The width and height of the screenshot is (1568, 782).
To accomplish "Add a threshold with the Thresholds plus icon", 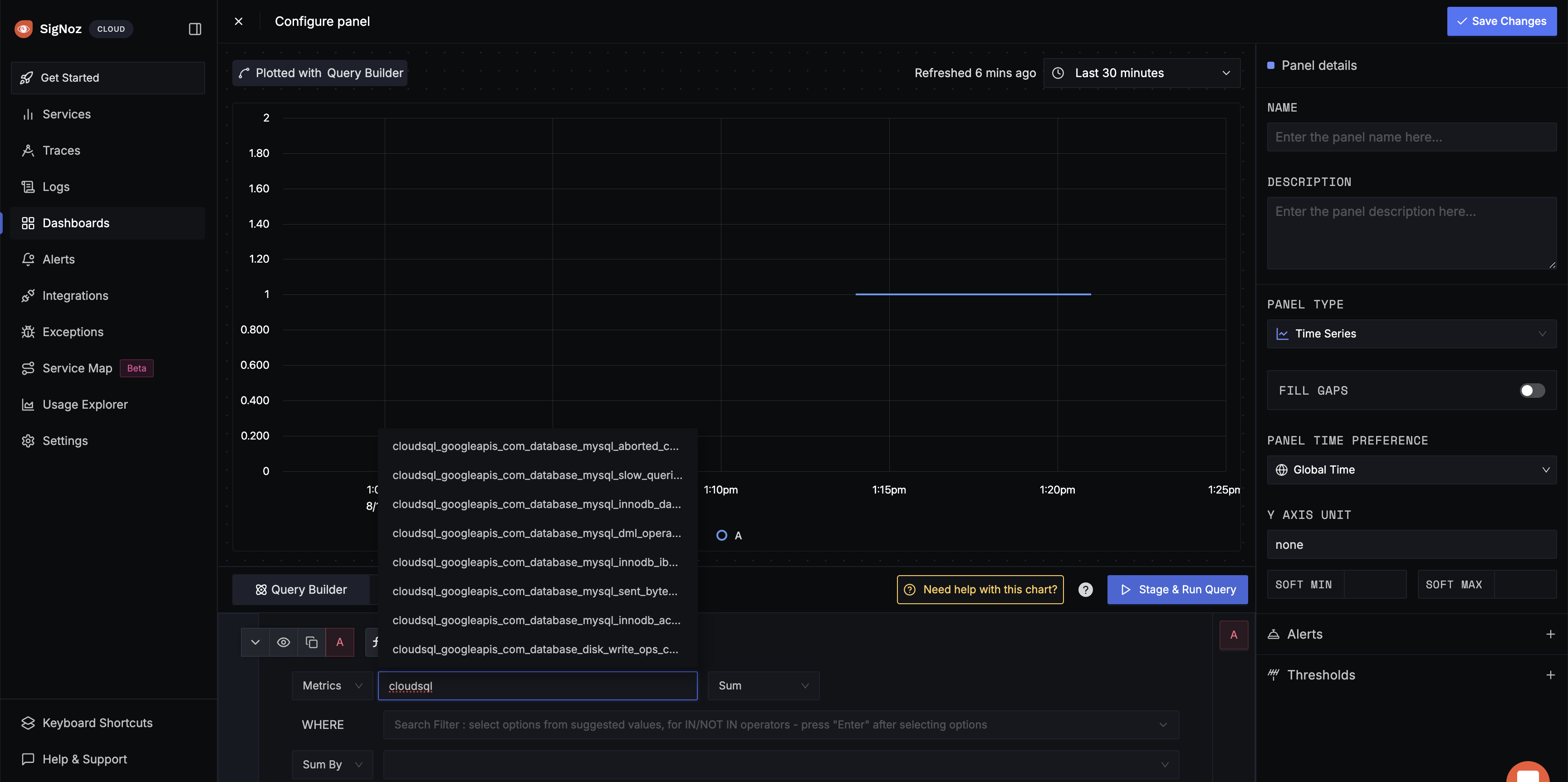I will pyautogui.click(x=1550, y=675).
